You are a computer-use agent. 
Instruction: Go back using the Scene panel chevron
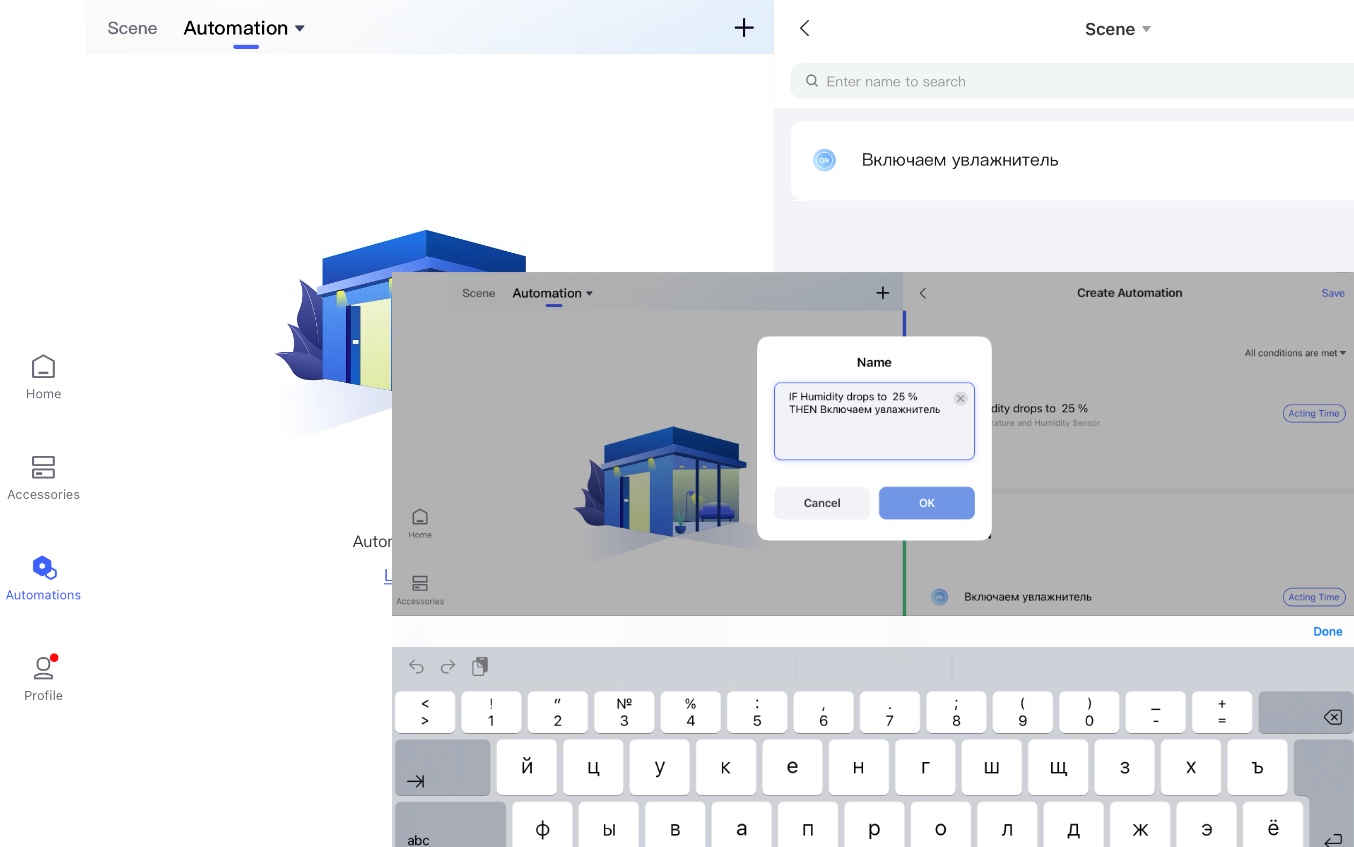coord(805,28)
